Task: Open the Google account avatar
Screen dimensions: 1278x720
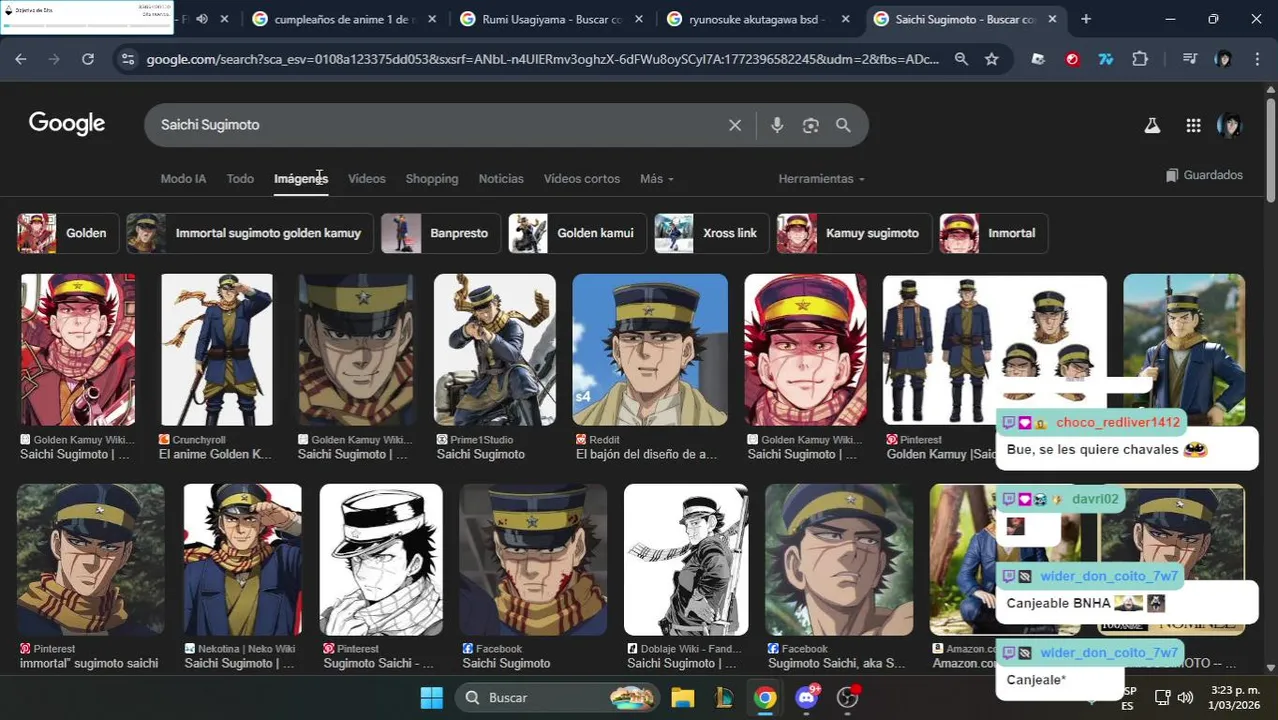Action: coord(1230,125)
